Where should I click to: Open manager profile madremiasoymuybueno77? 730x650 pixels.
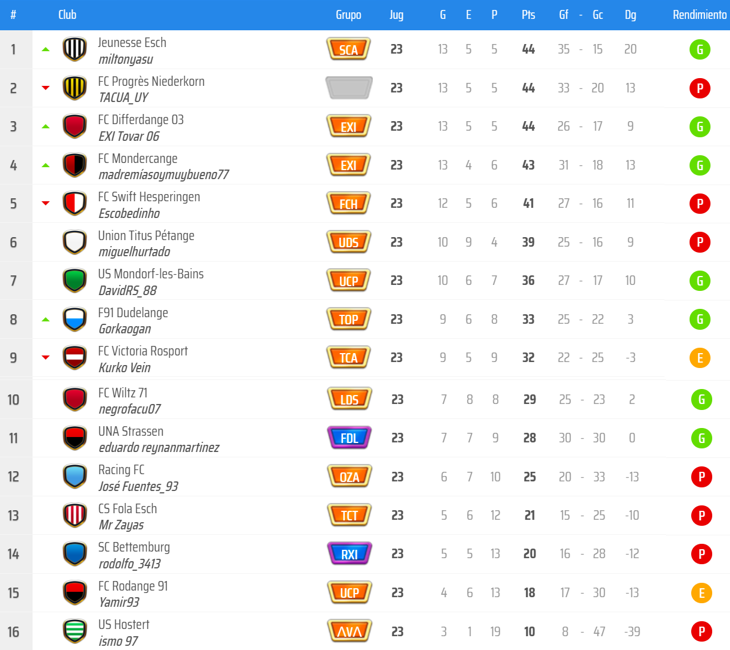[x=163, y=175]
